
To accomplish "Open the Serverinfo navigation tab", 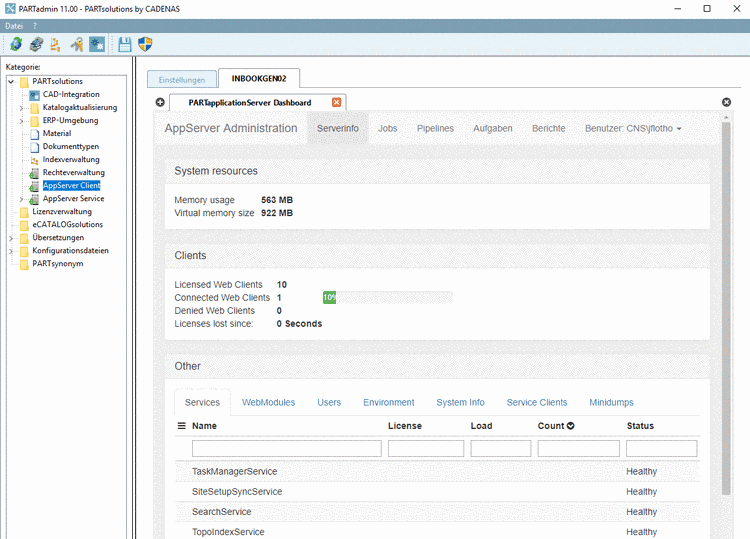I will pos(338,128).
